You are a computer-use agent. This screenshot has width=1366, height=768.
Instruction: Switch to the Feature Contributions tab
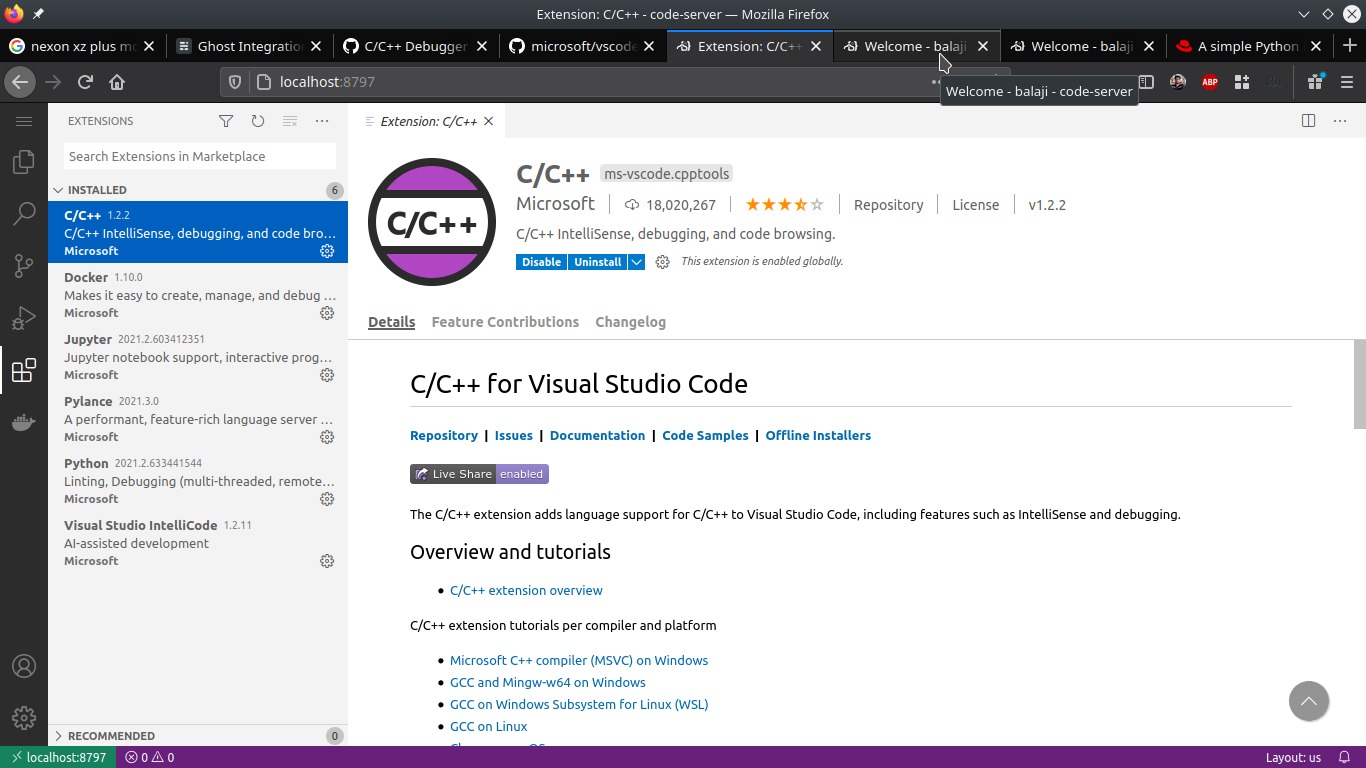coord(505,322)
